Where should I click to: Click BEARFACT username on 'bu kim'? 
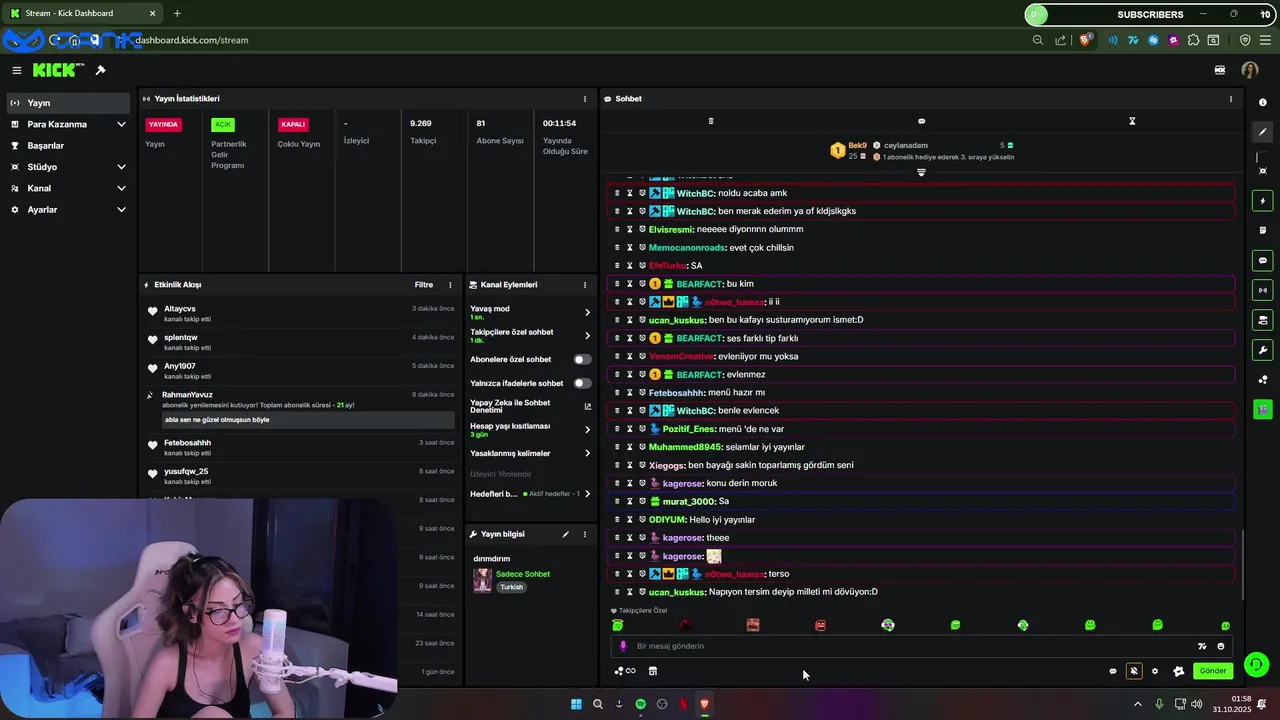(x=699, y=284)
